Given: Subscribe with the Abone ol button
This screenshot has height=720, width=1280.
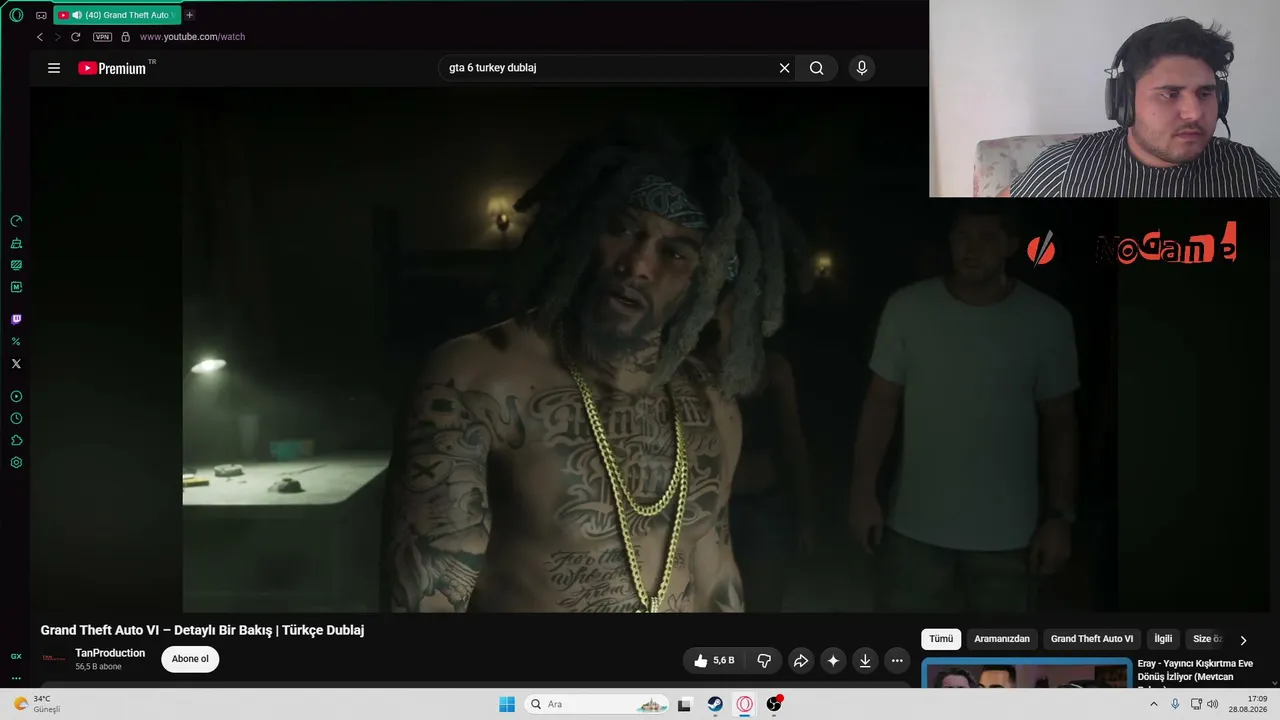Looking at the screenshot, I should (190, 659).
